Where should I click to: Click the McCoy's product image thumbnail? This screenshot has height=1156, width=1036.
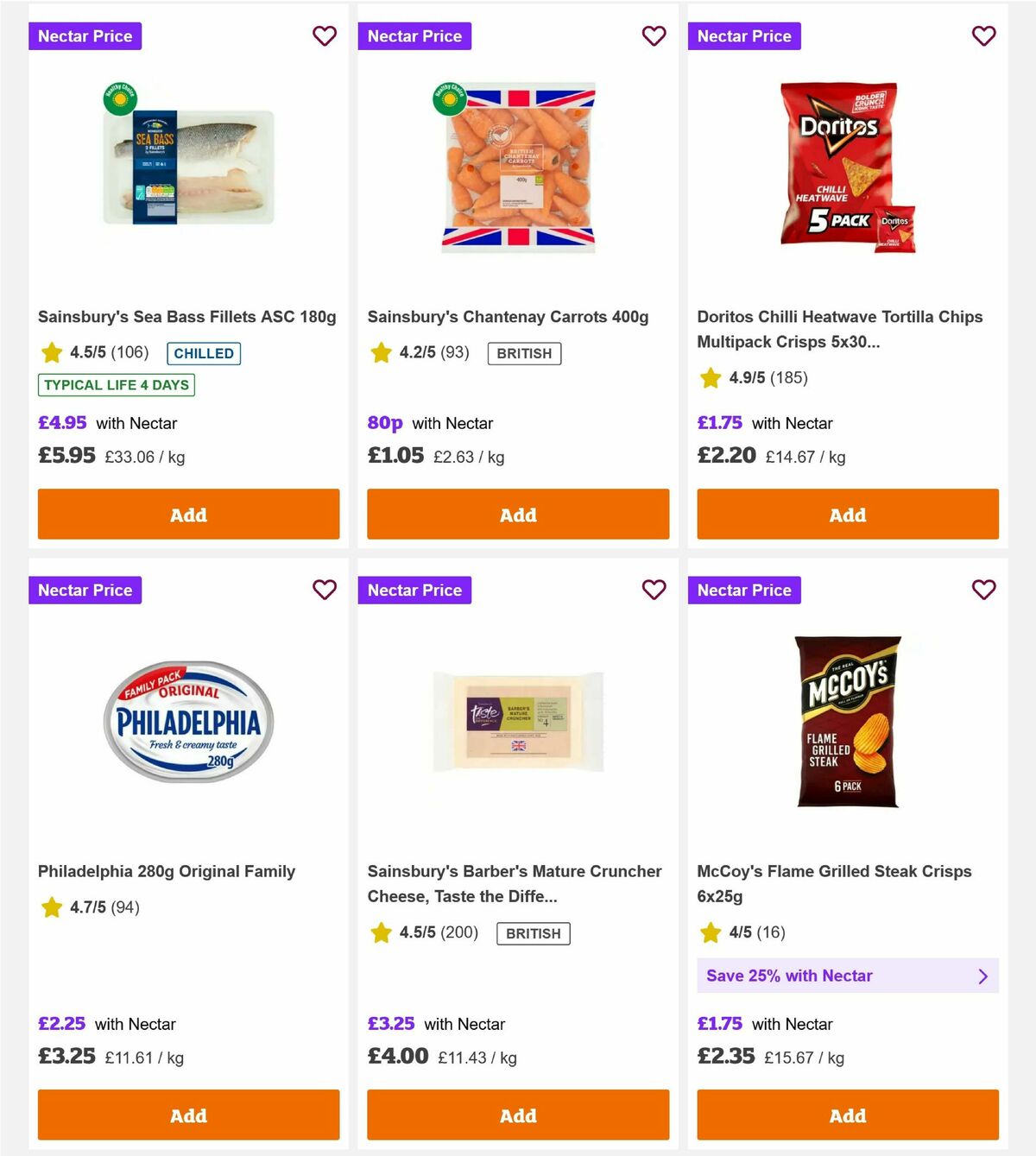(847, 722)
